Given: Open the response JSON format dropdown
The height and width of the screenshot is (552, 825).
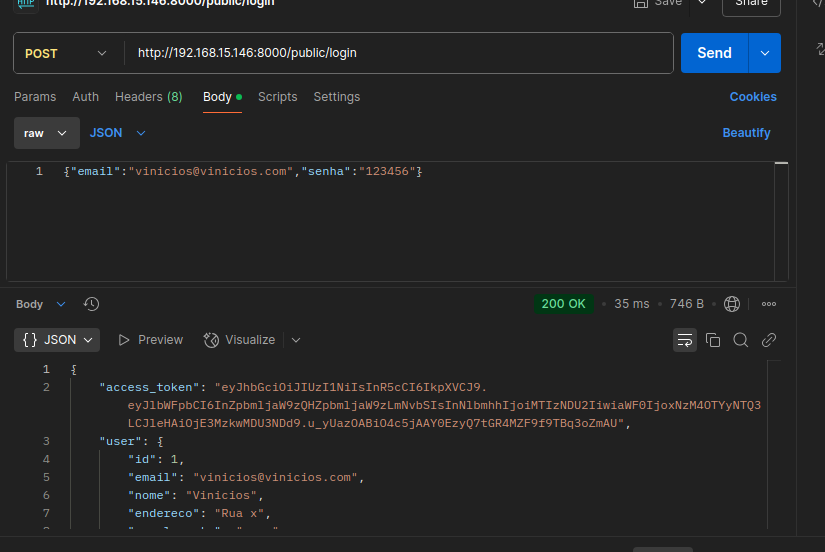Looking at the screenshot, I should point(57,340).
